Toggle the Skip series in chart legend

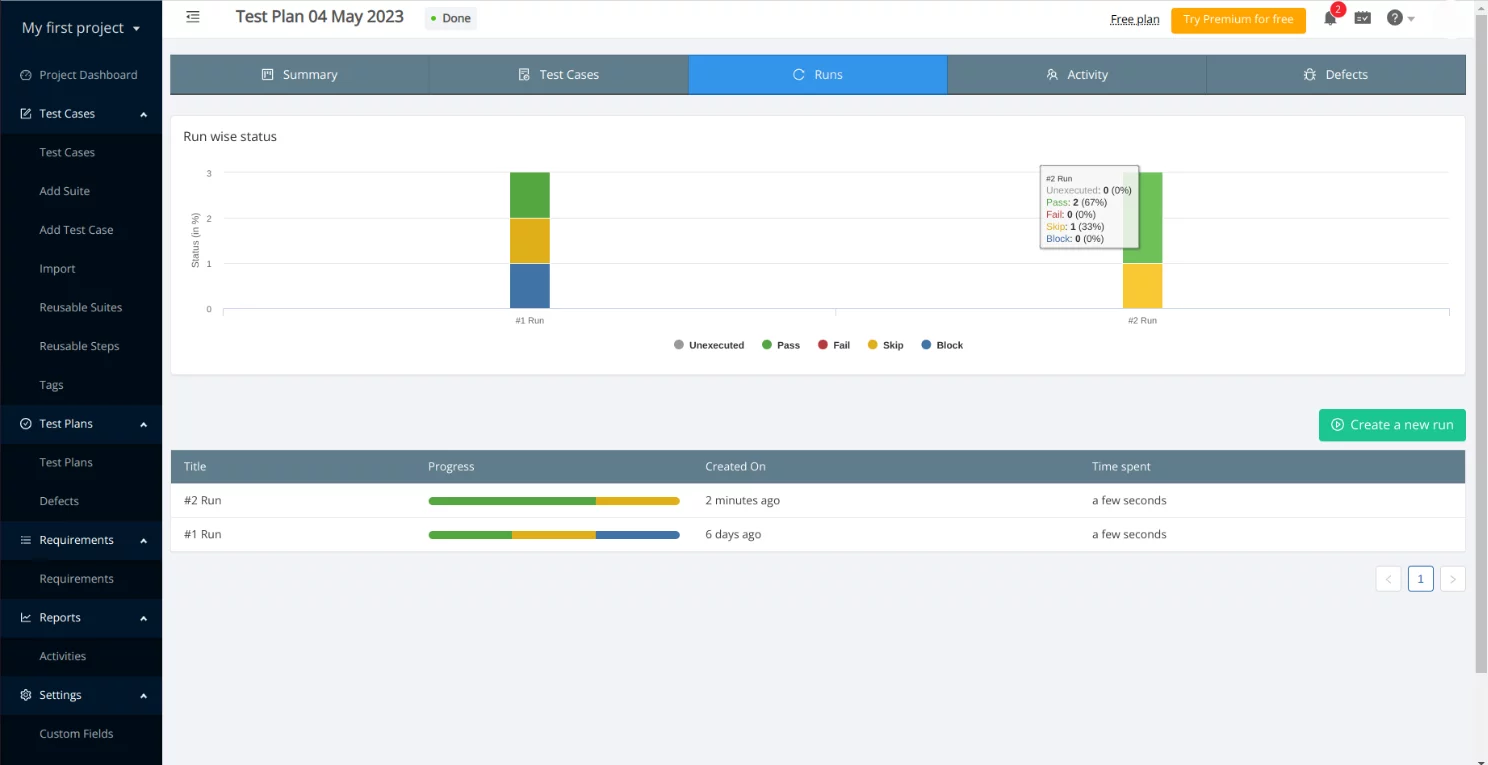click(884, 345)
